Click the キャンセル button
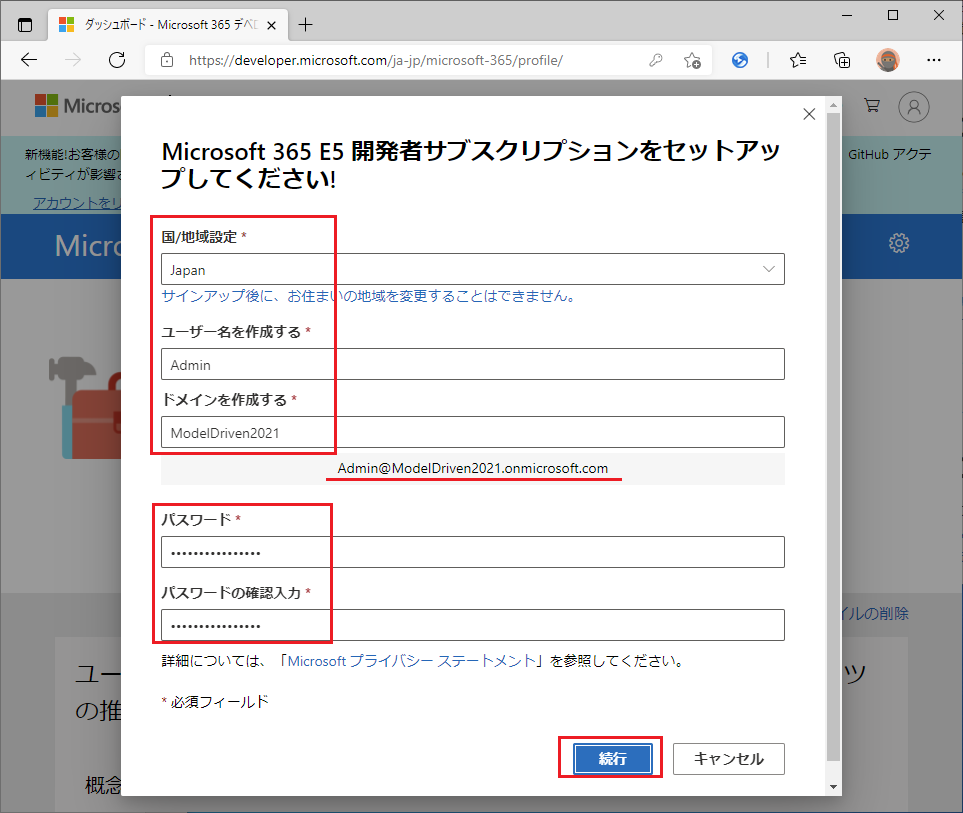The height and width of the screenshot is (813, 963). (x=728, y=759)
